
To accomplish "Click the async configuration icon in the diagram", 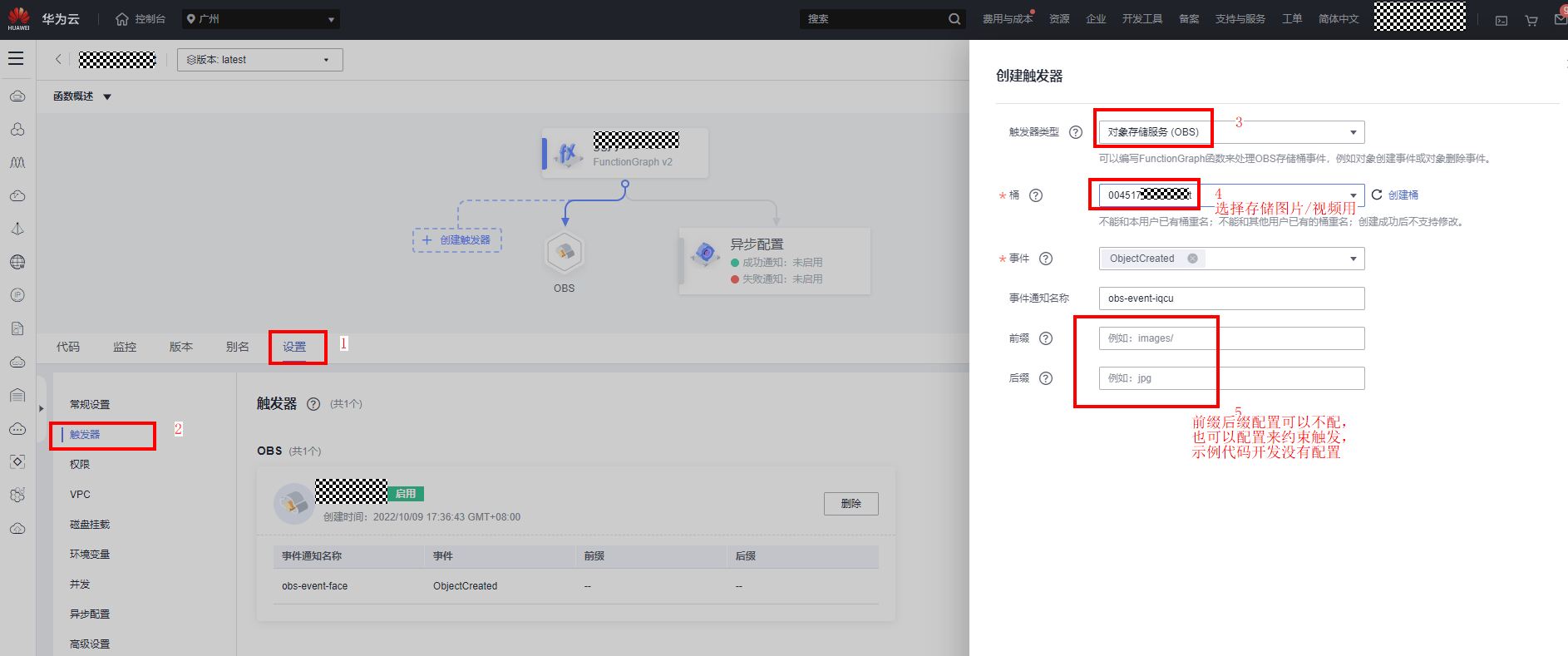I will 706,254.
